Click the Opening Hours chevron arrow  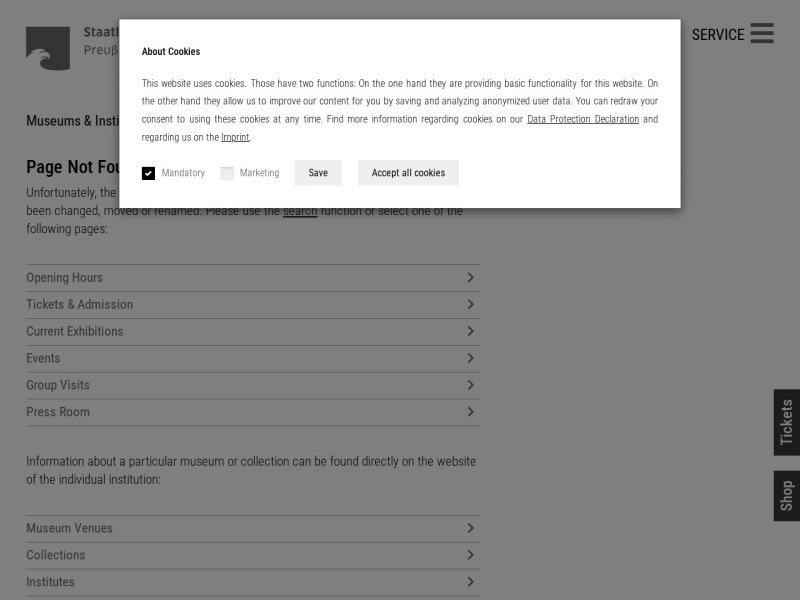pyautogui.click(x=470, y=278)
